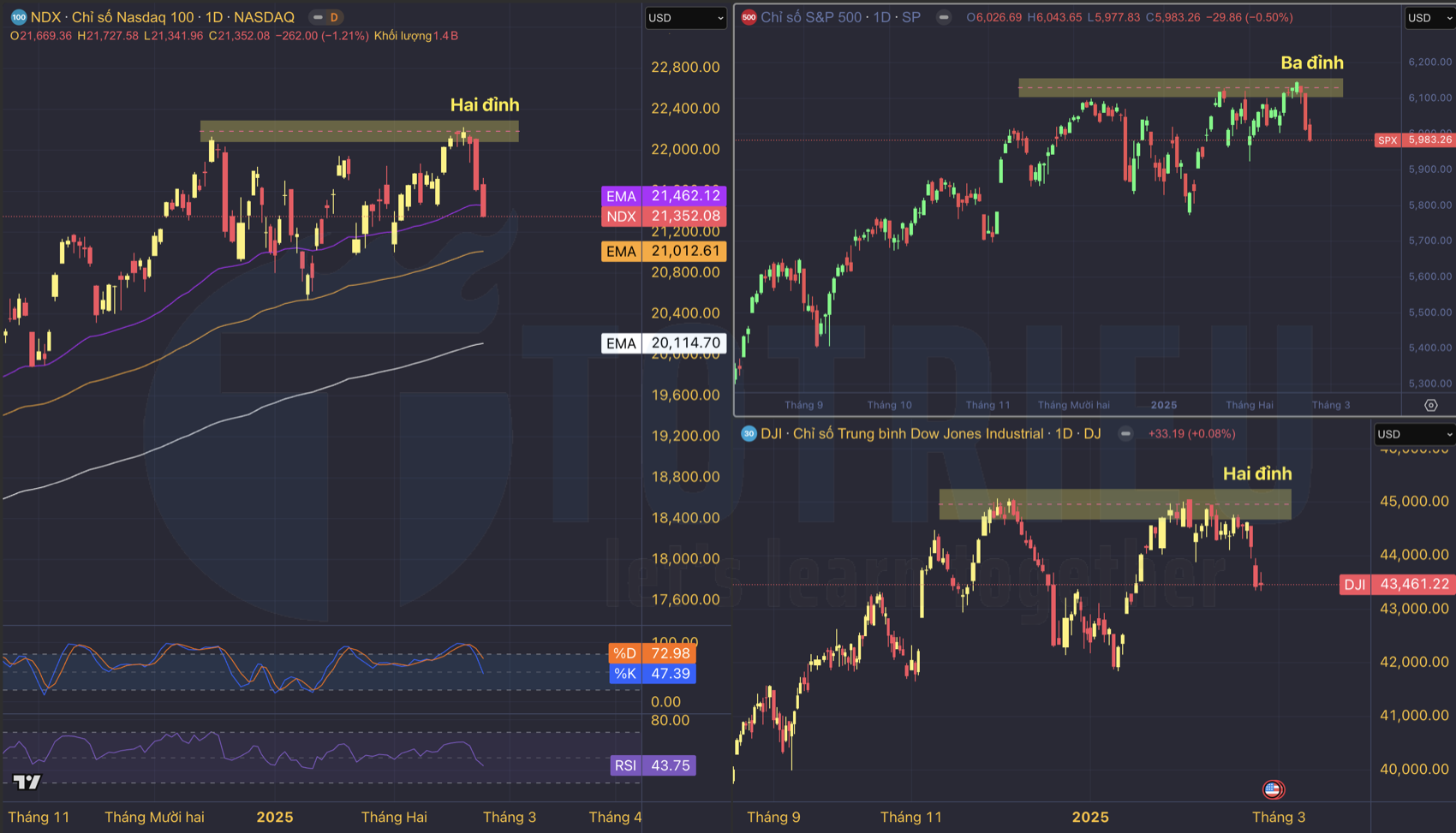Click 80.00 on the RSI pane scale
This screenshot has height=833, width=1456.
[x=670, y=720]
